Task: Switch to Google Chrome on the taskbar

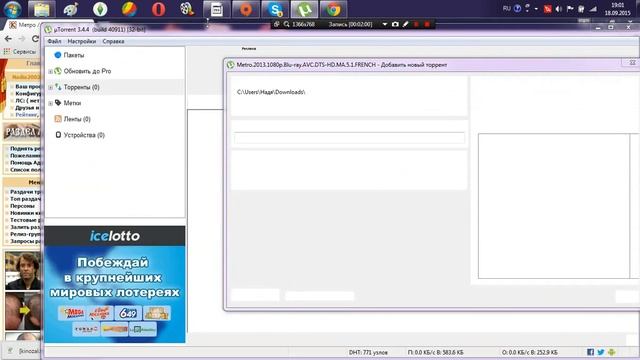Action: 333,9
